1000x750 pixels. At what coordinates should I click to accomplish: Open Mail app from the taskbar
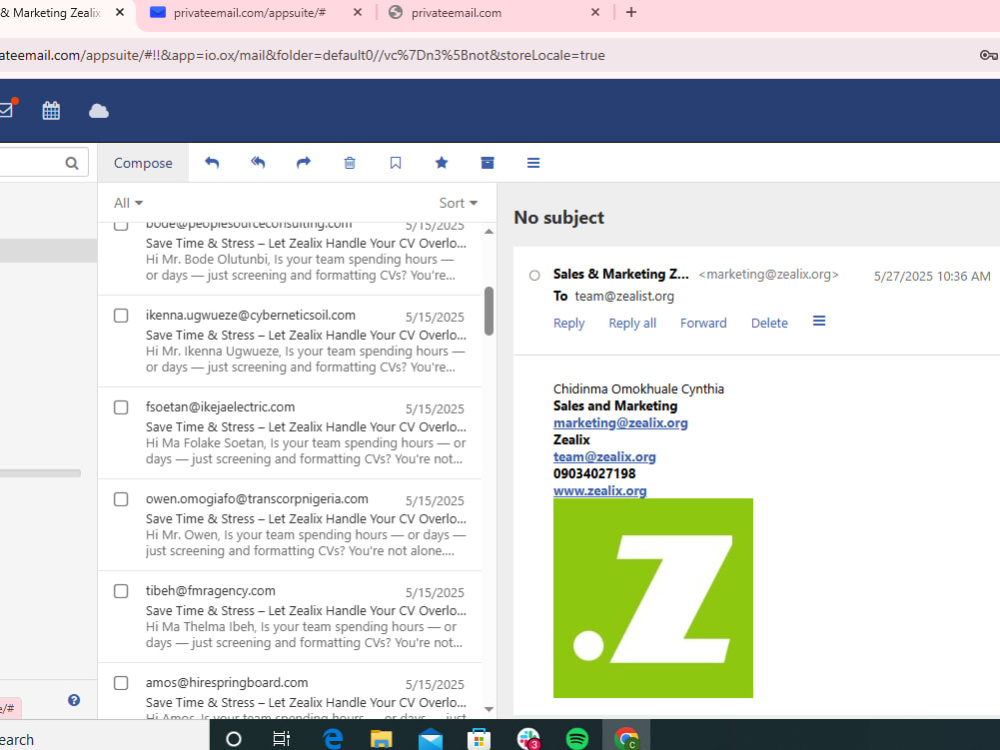tap(430, 739)
